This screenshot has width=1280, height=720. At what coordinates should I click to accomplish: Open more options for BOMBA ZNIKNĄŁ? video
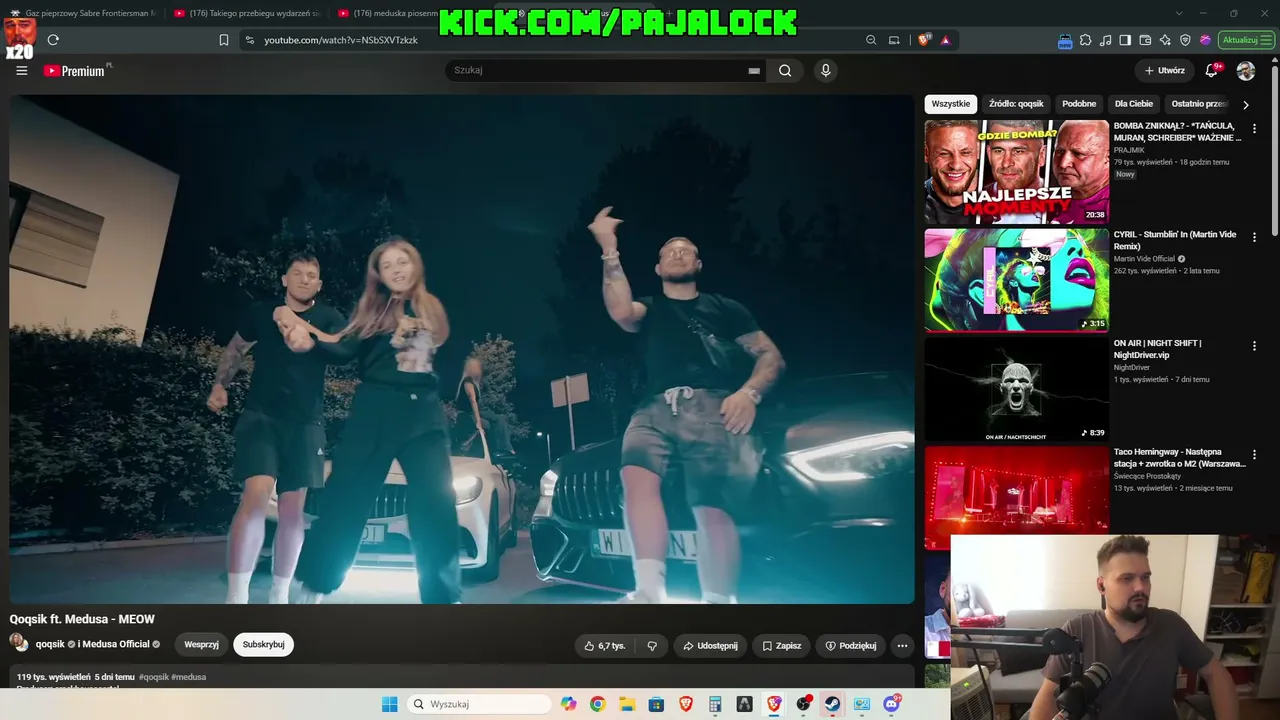point(1254,128)
